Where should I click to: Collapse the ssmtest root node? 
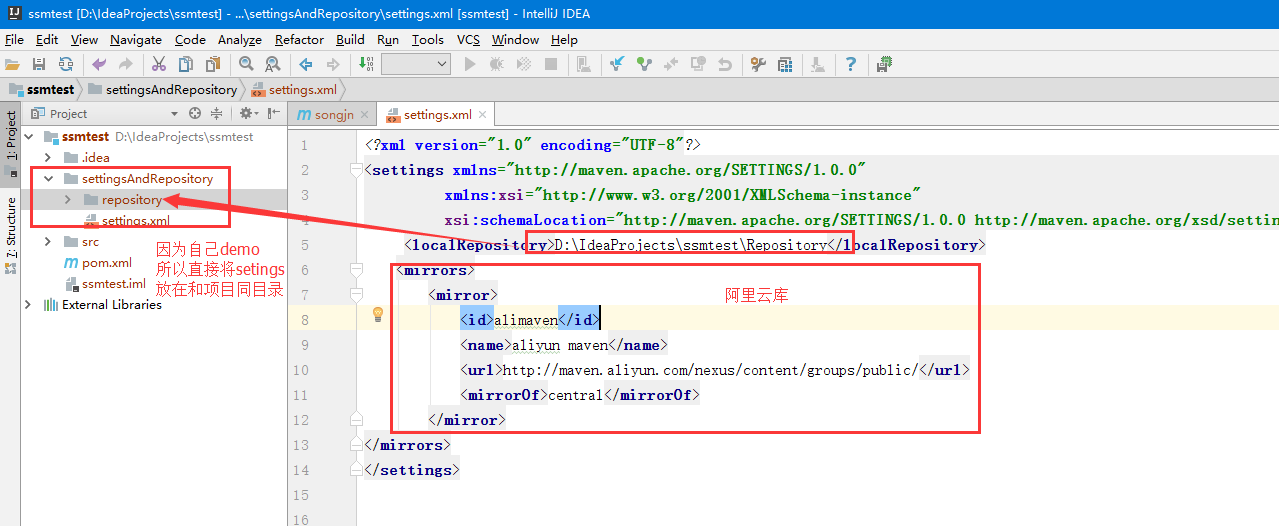pos(29,137)
